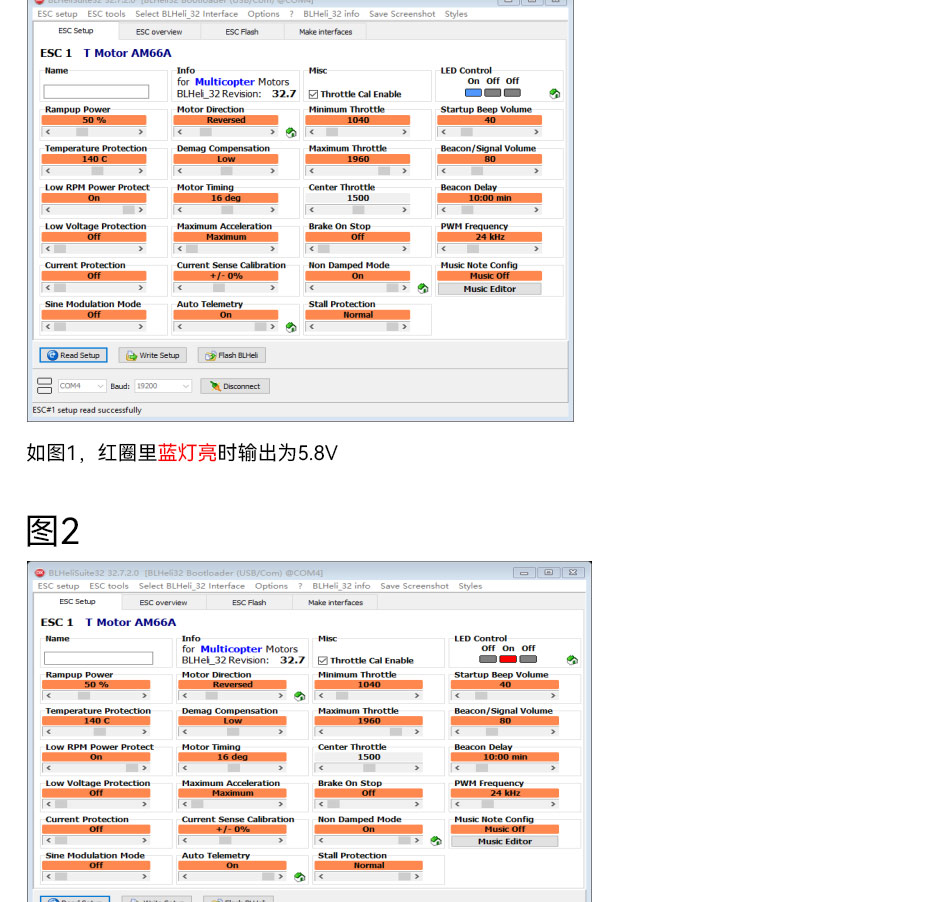Click the Disconnect button
The height and width of the screenshot is (902, 940).
click(x=234, y=386)
